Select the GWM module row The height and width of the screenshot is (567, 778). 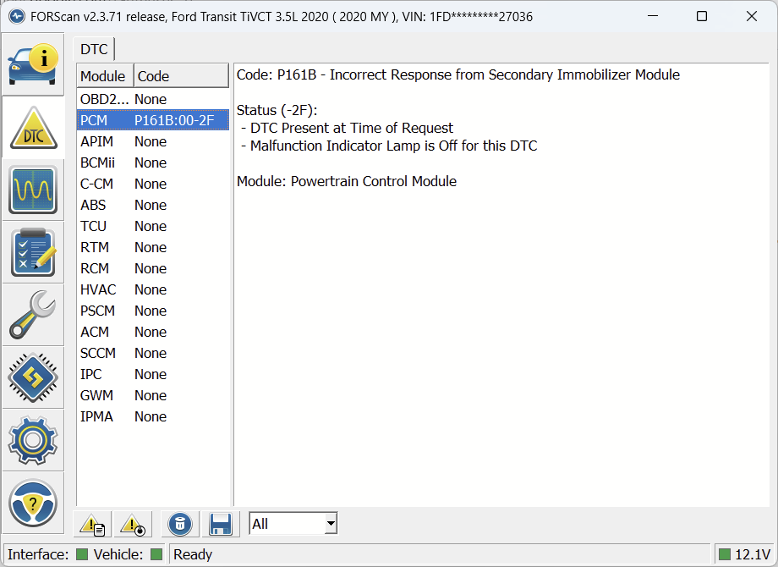(x=153, y=395)
